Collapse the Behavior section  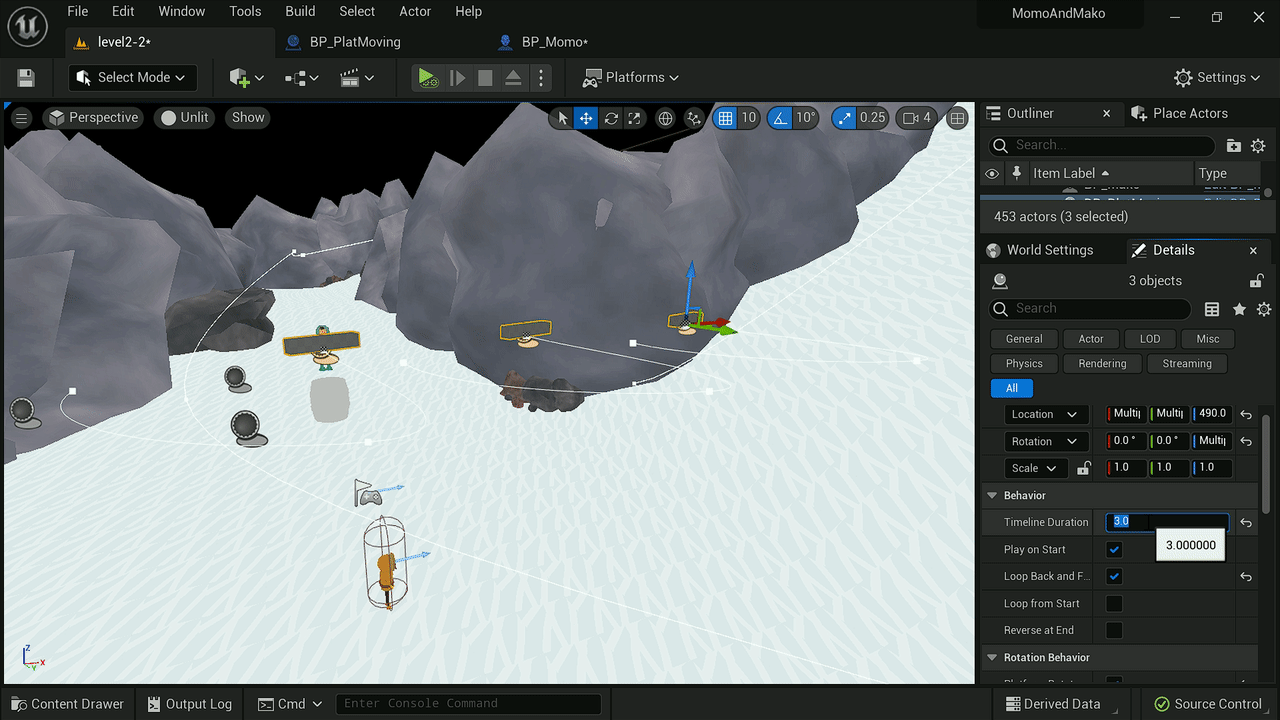(992, 496)
